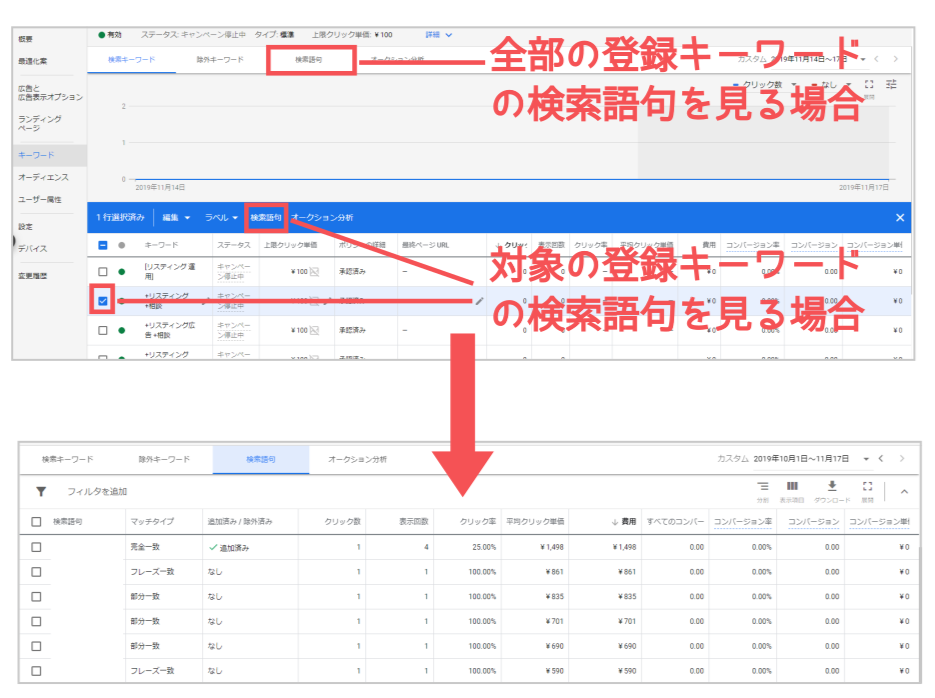Open デバイス in the left sidebar

32,249
